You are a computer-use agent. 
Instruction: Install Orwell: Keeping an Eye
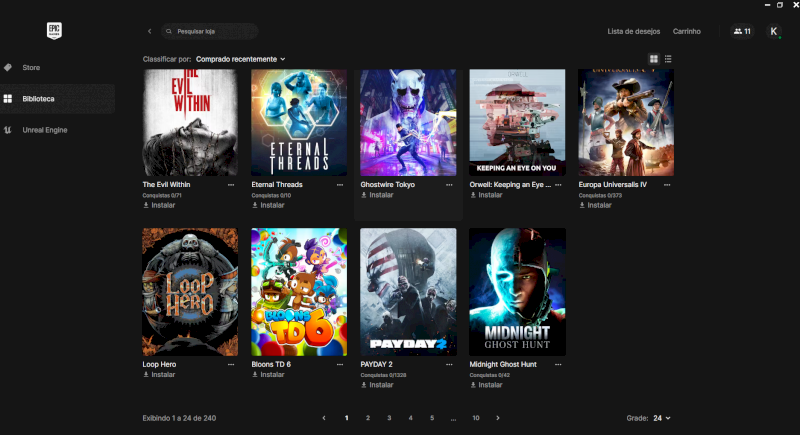click(x=486, y=195)
